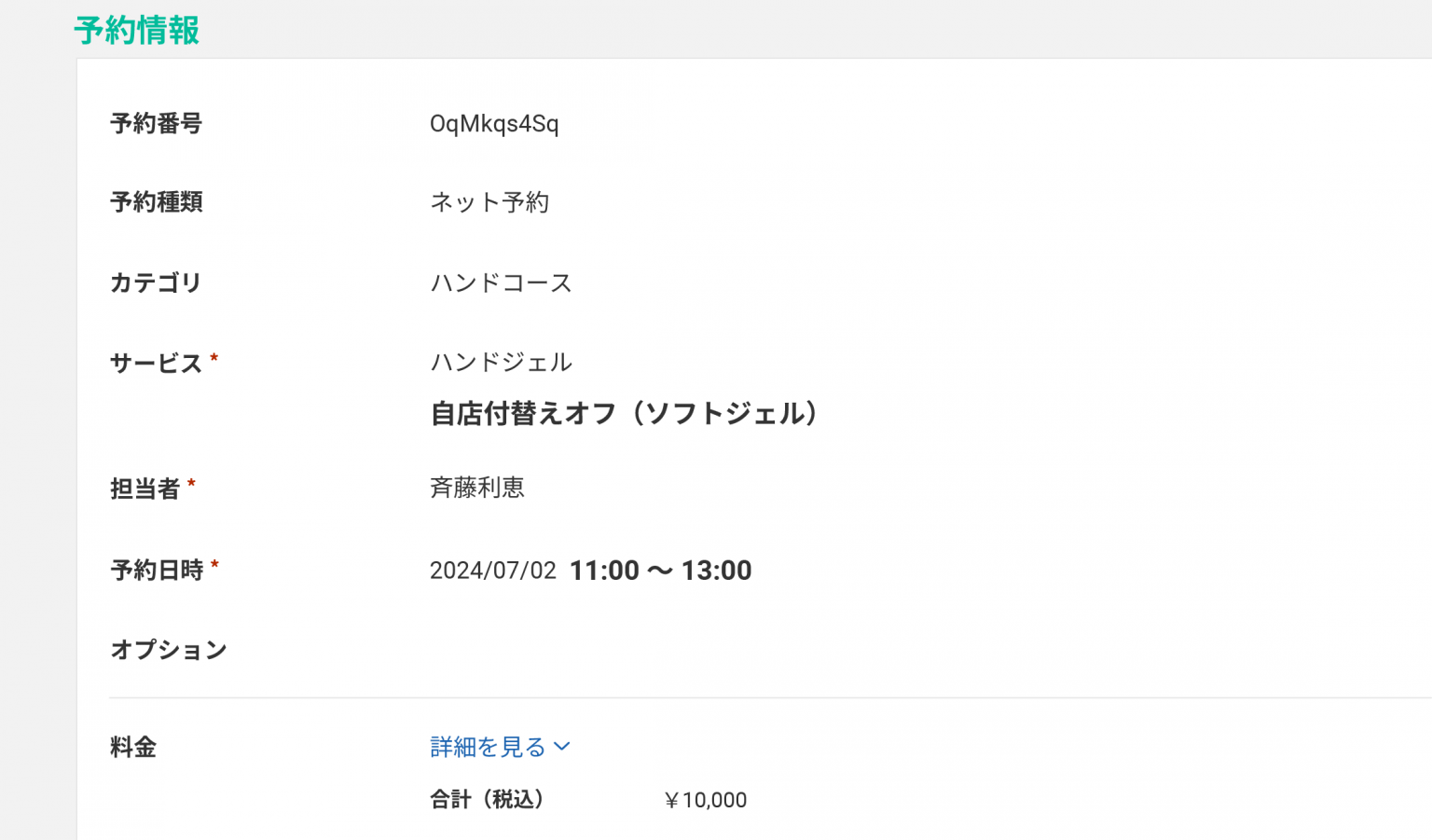Click the サービス field label
The height and width of the screenshot is (840, 1432).
156,363
